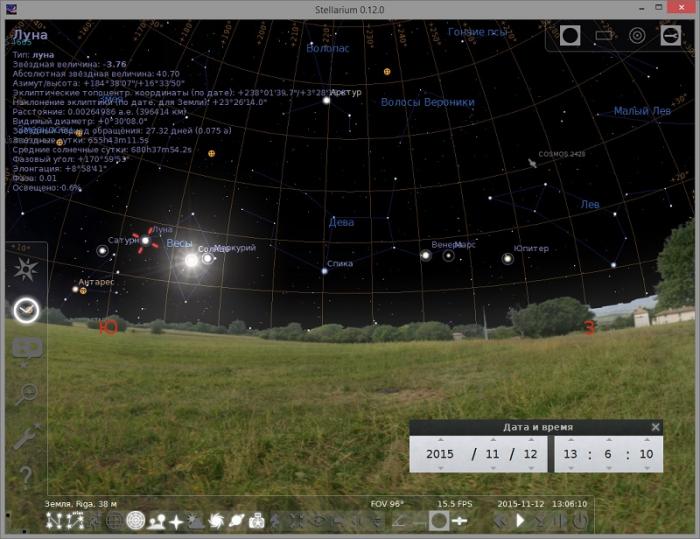Open the Search window magnifier
This screenshot has height=539, width=700.
coord(27,393)
